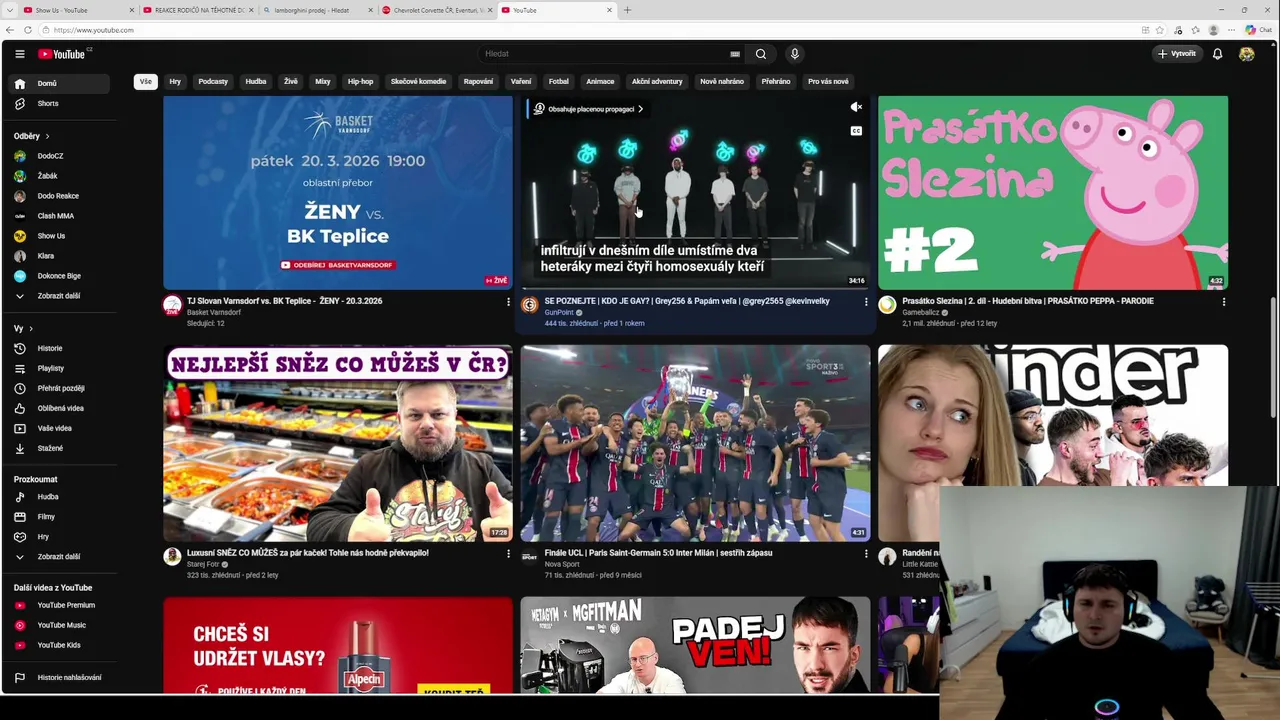Open options for SE POZNEJTE video
Screen dimensions: 1280x720
pos(866,302)
